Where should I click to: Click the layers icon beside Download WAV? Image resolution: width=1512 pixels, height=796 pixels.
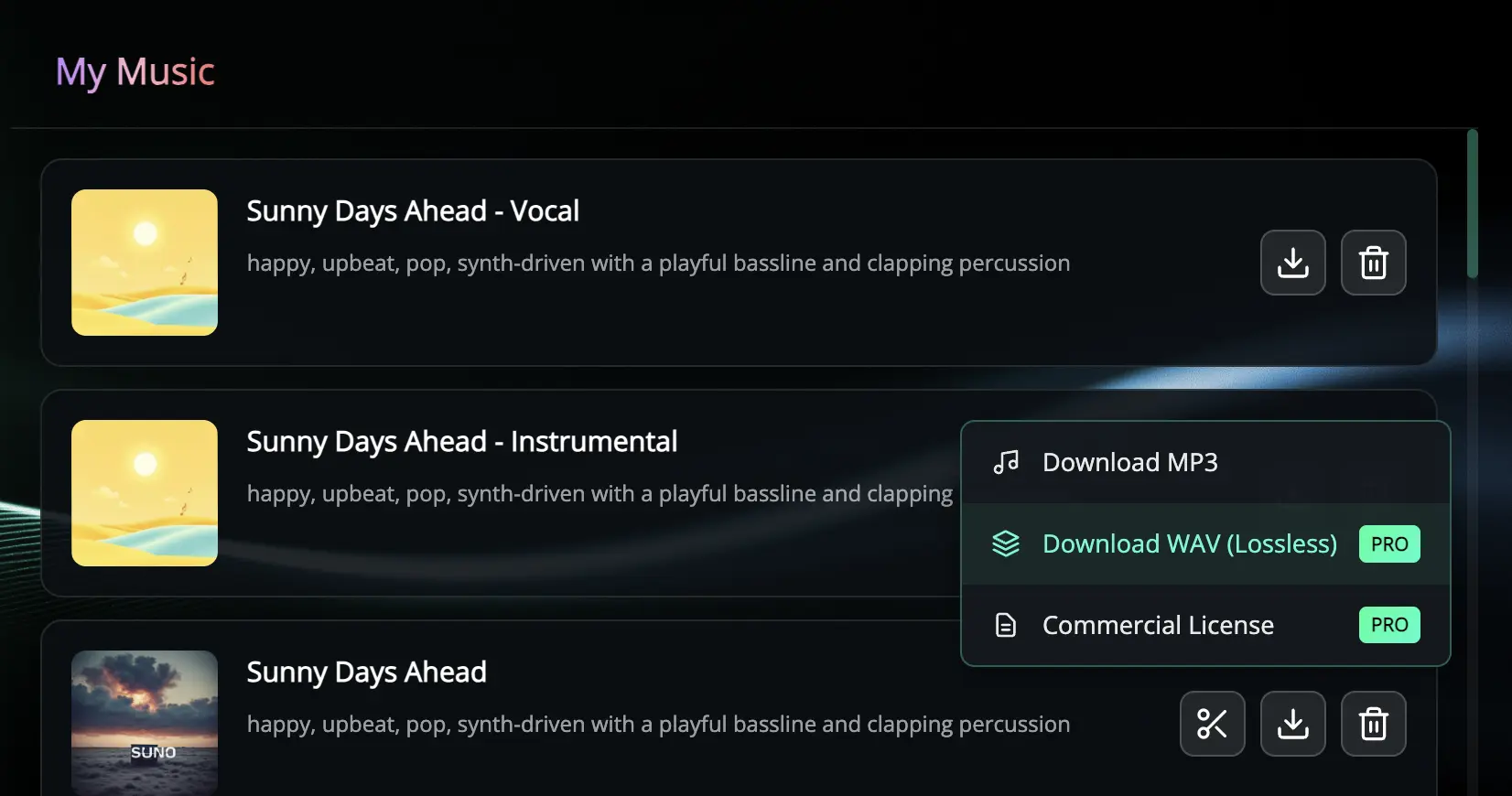[x=1006, y=543]
